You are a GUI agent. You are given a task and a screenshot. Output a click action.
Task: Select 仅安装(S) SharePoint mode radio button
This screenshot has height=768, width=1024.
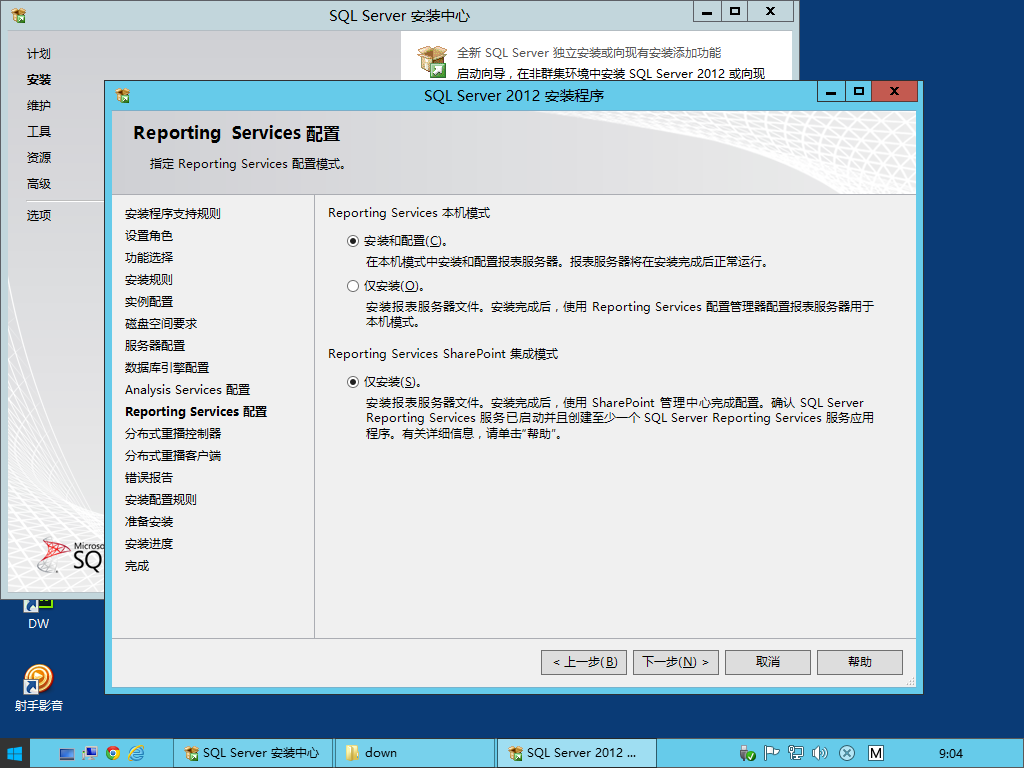(x=353, y=381)
